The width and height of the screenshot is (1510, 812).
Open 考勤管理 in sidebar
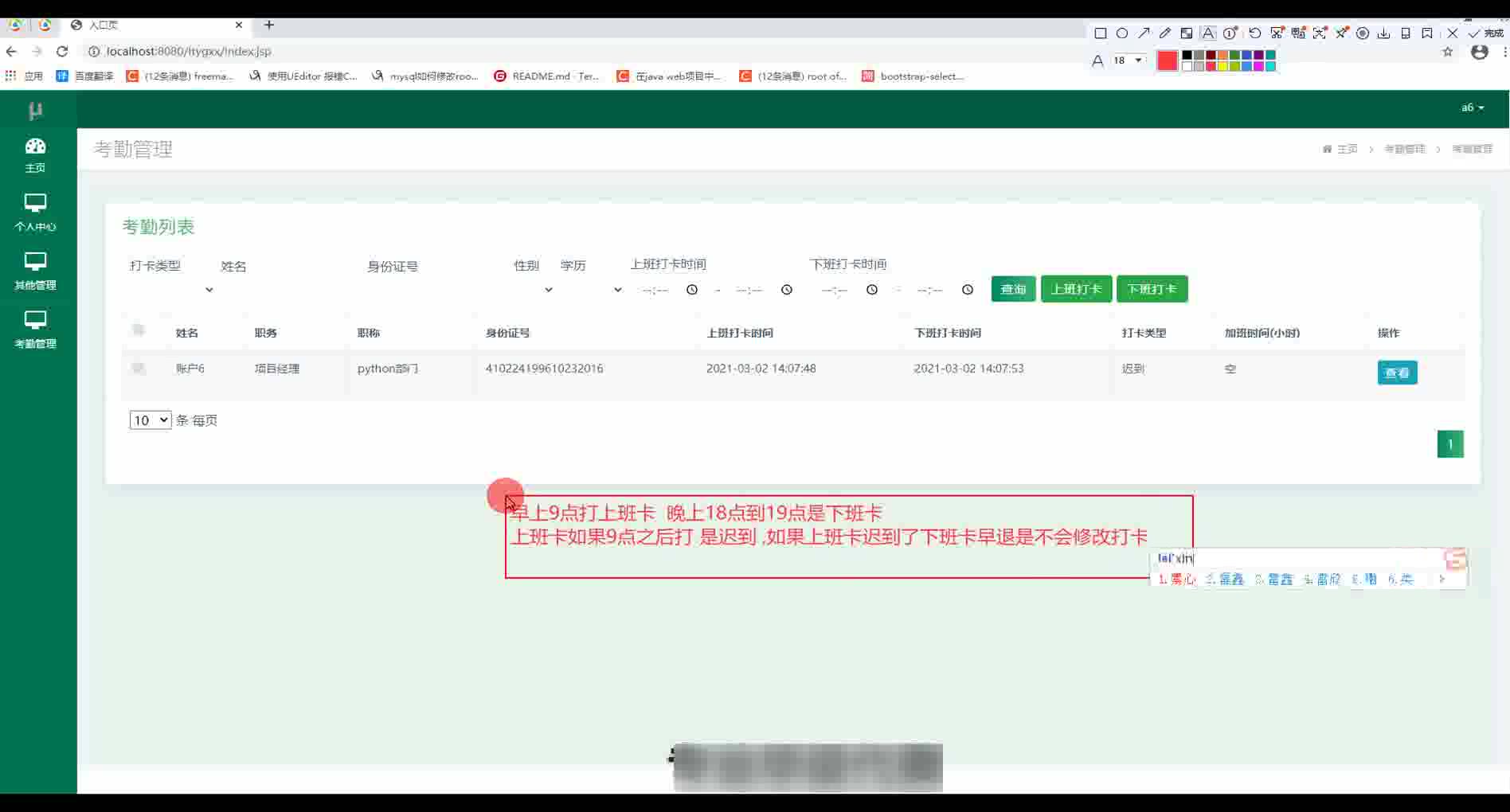(x=35, y=330)
